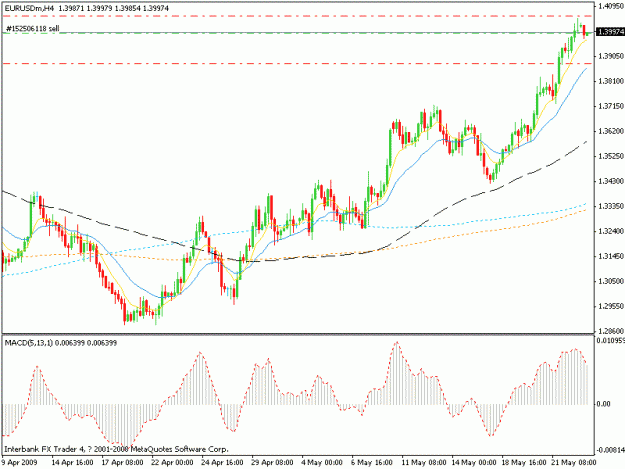Click the MACD 0.00 zero level label

[x=603, y=404]
